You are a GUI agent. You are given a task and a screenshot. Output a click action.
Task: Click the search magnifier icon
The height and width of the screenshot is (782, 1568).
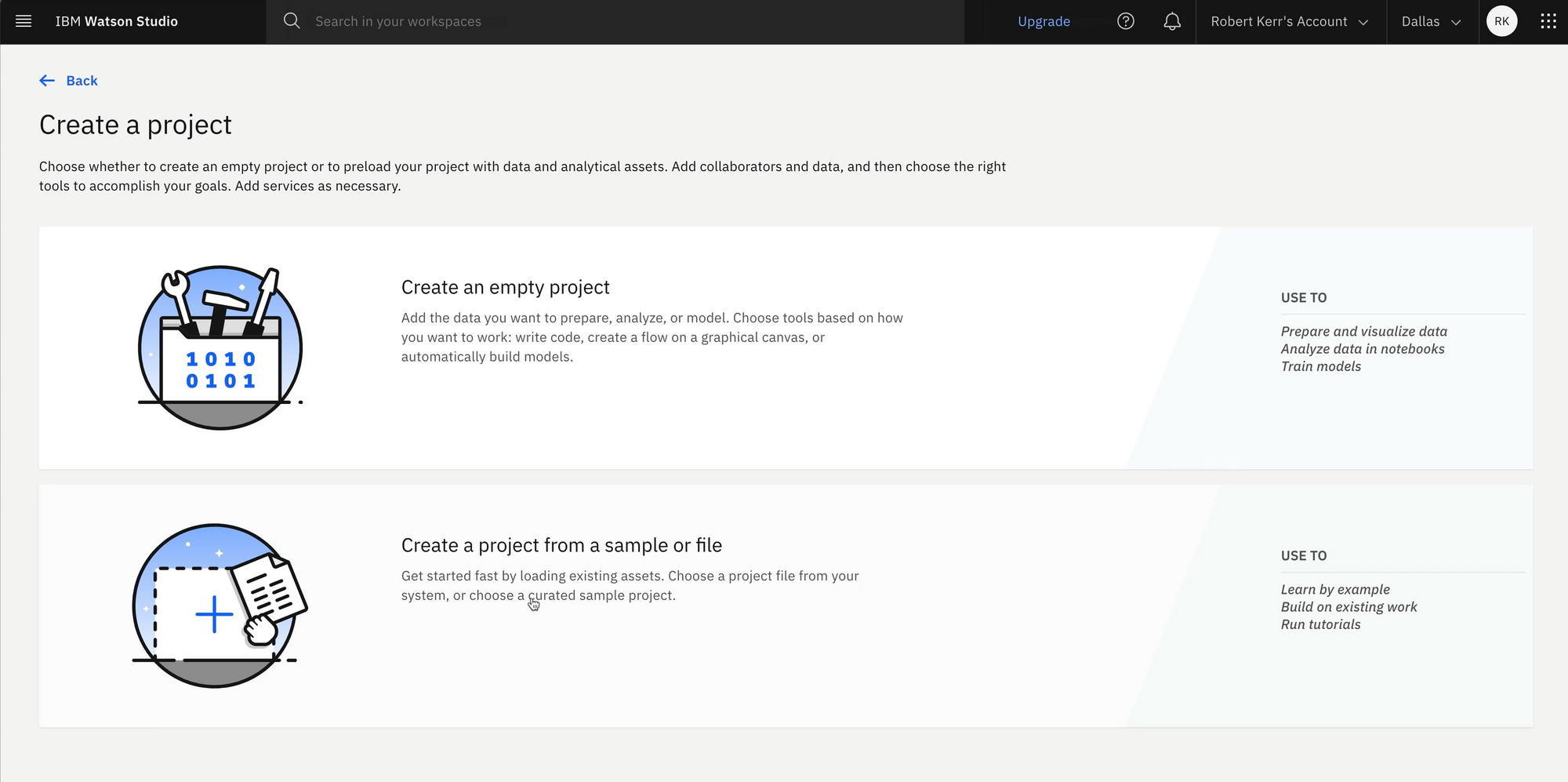(x=292, y=21)
